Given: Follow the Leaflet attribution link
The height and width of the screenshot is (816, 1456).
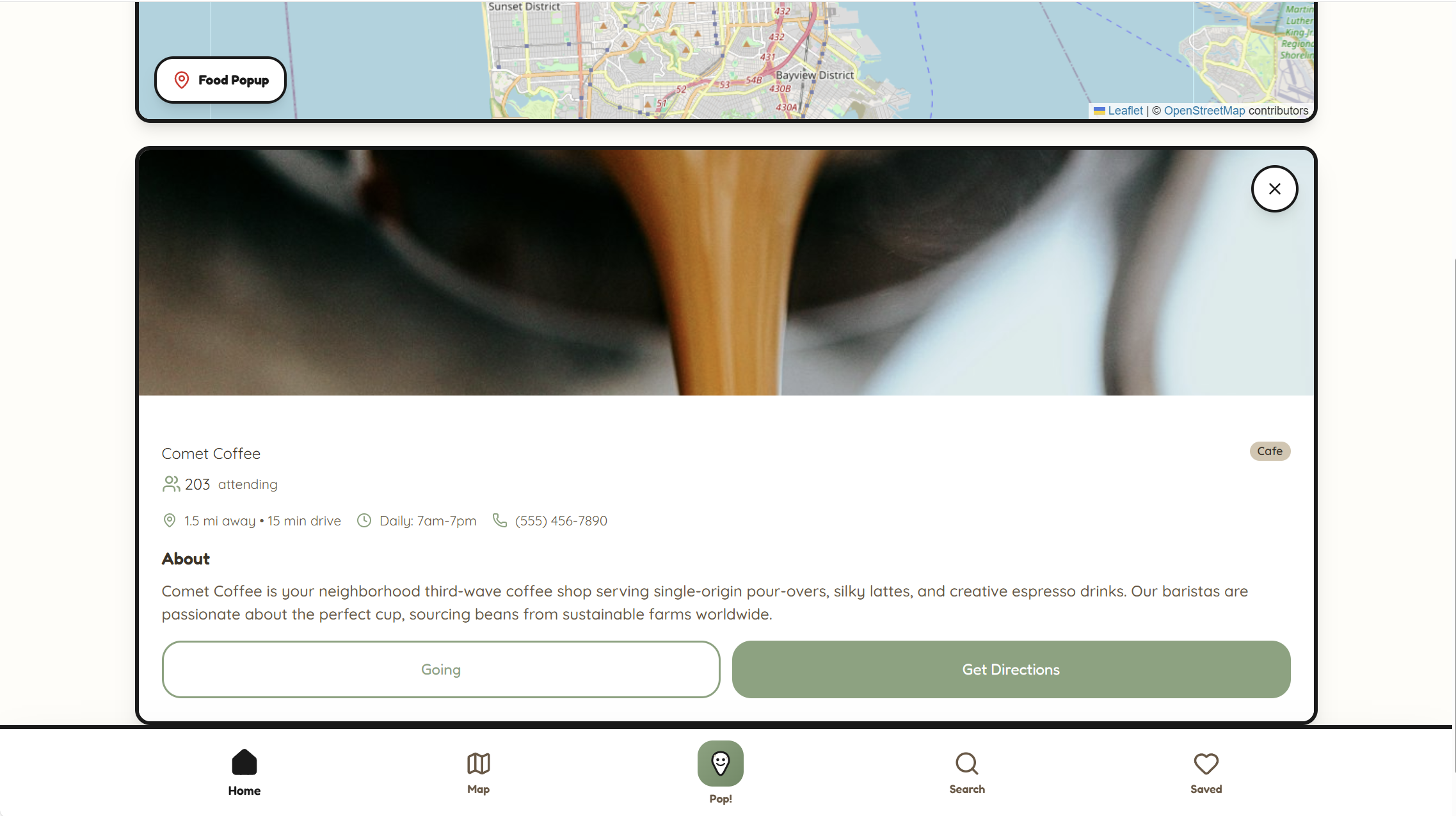Looking at the screenshot, I should [1124, 111].
